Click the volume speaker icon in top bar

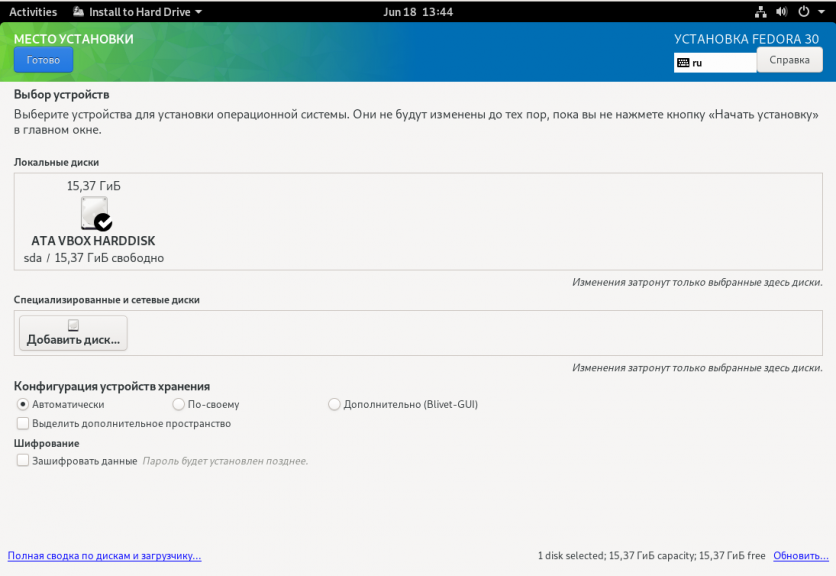(782, 12)
